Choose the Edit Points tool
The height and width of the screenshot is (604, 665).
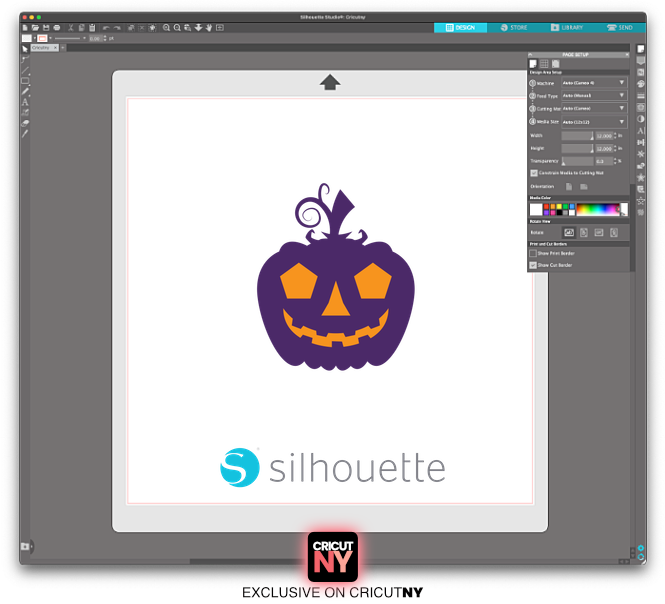[x=25, y=60]
